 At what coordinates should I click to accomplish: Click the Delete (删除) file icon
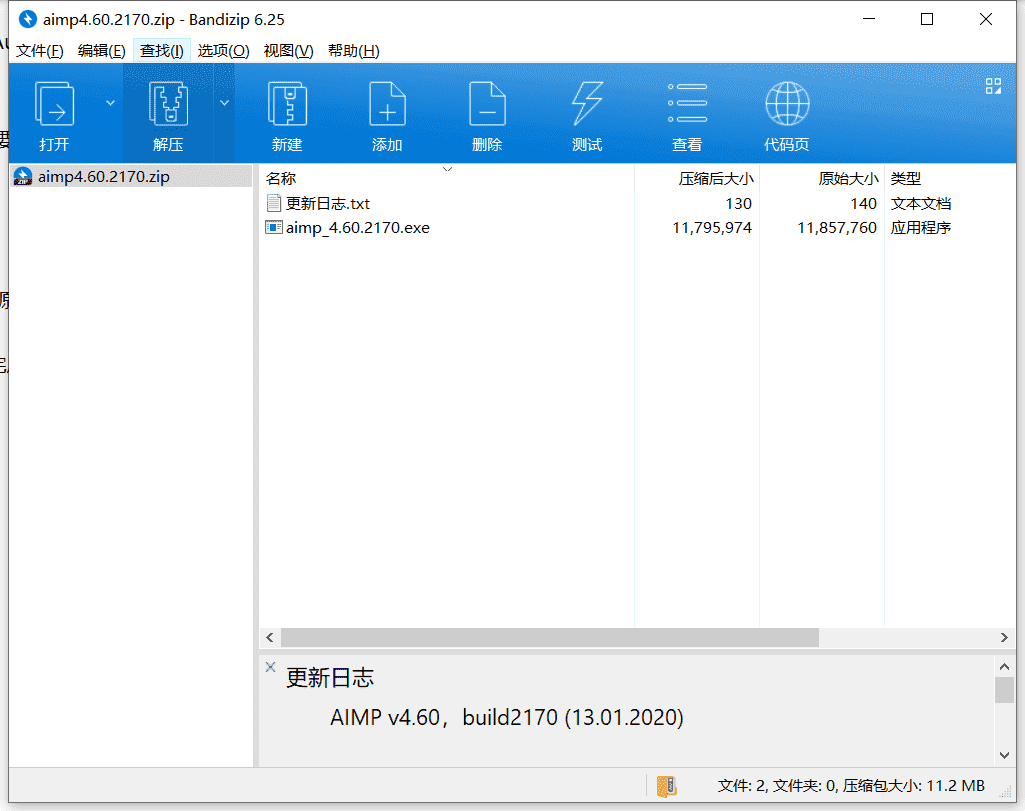(487, 104)
